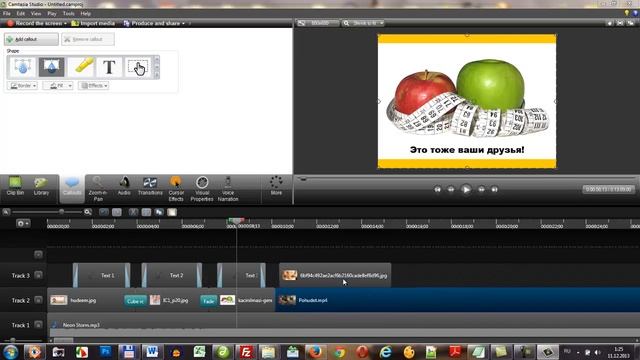The width and height of the screenshot is (640, 360).
Task: Click the Split tool on timeline toolbar
Action: pyautogui.click(x=146, y=212)
